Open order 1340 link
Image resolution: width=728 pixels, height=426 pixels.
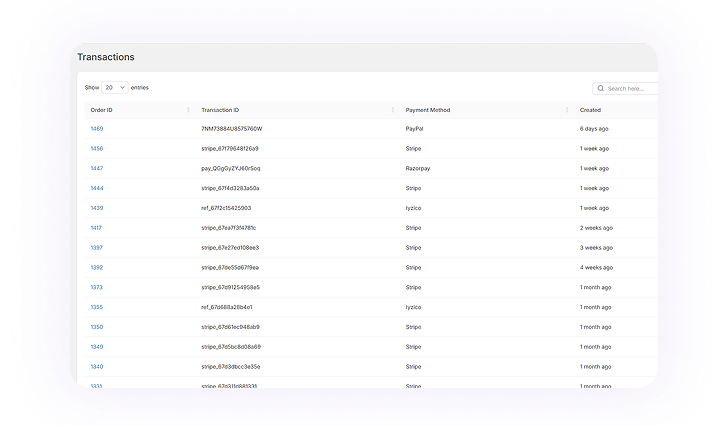click(97, 367)
